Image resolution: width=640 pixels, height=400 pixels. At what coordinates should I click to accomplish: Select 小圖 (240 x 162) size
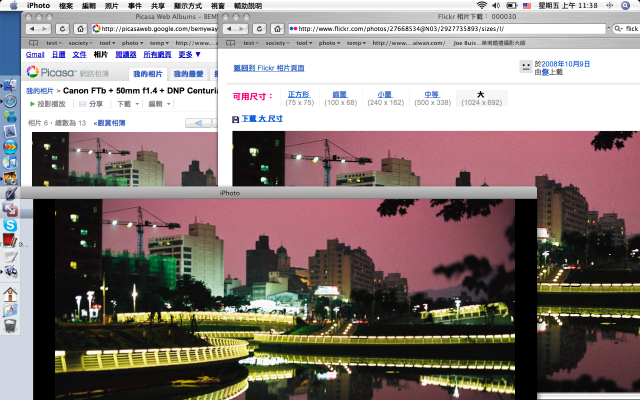click(x=385, y=98)
